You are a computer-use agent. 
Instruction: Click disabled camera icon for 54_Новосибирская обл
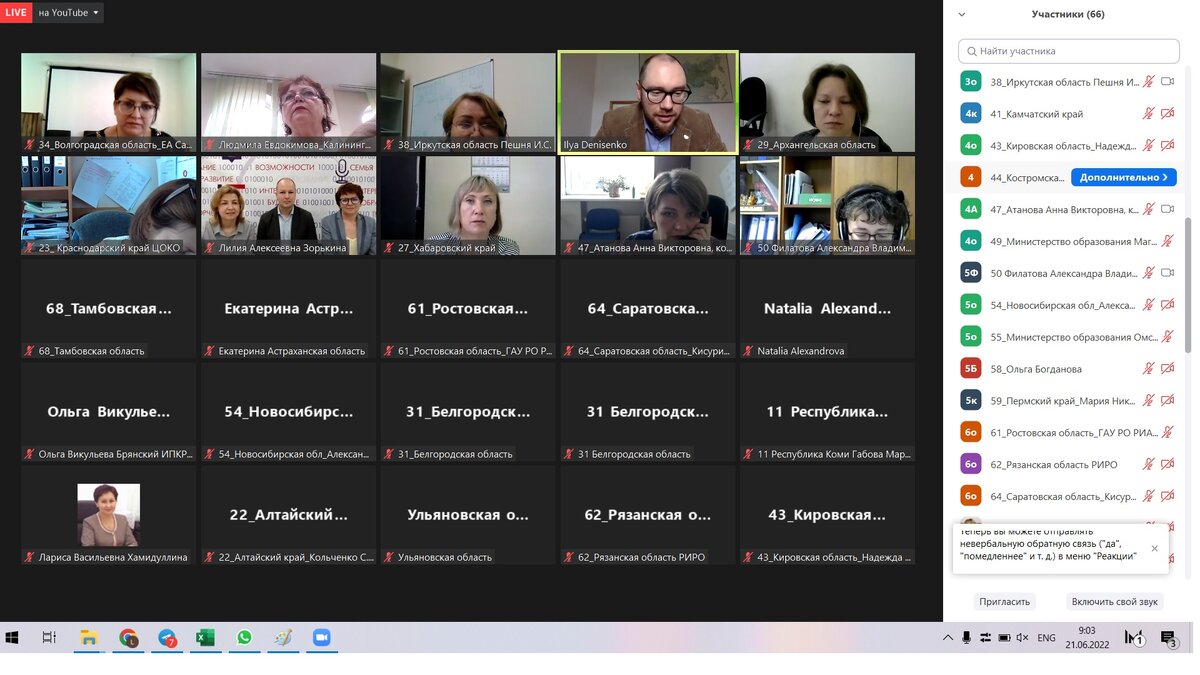[x=1166, y=305]
